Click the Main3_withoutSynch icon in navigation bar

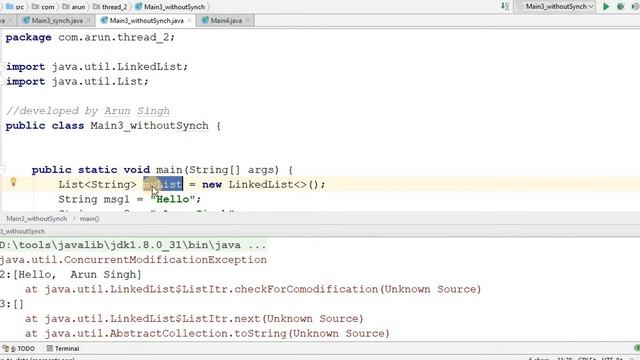(x=139, y=7)
